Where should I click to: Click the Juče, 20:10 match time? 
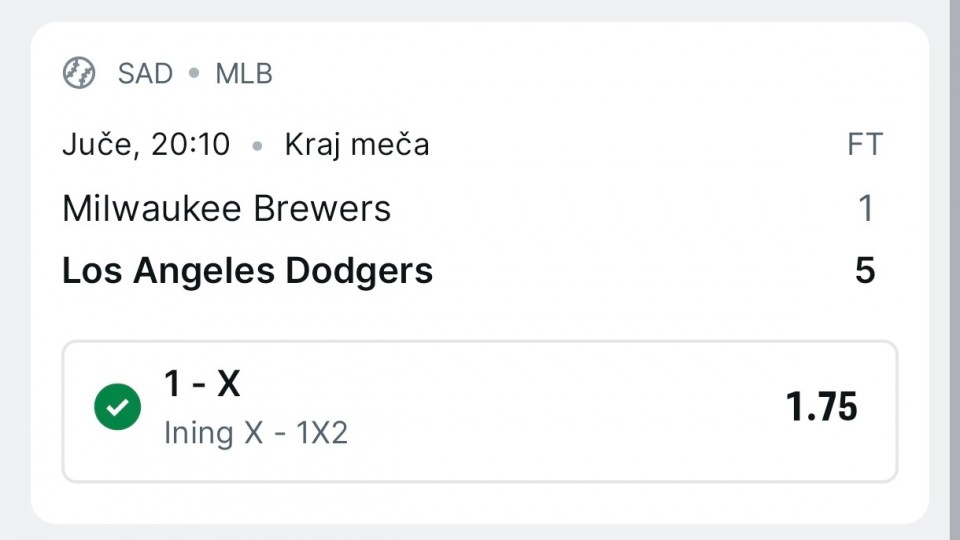coord(146,144)
